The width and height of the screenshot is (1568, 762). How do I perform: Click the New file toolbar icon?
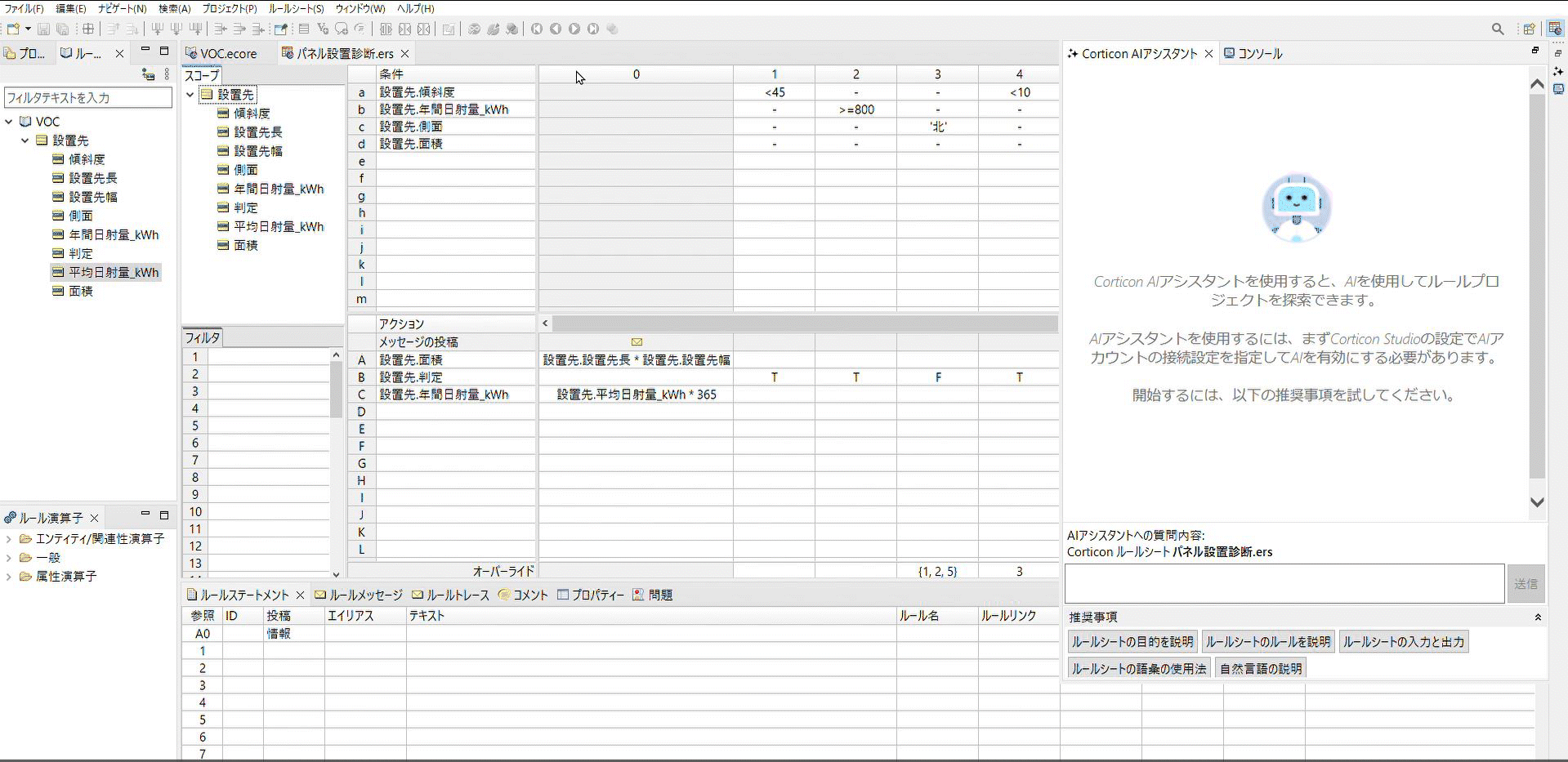point(13,29)
